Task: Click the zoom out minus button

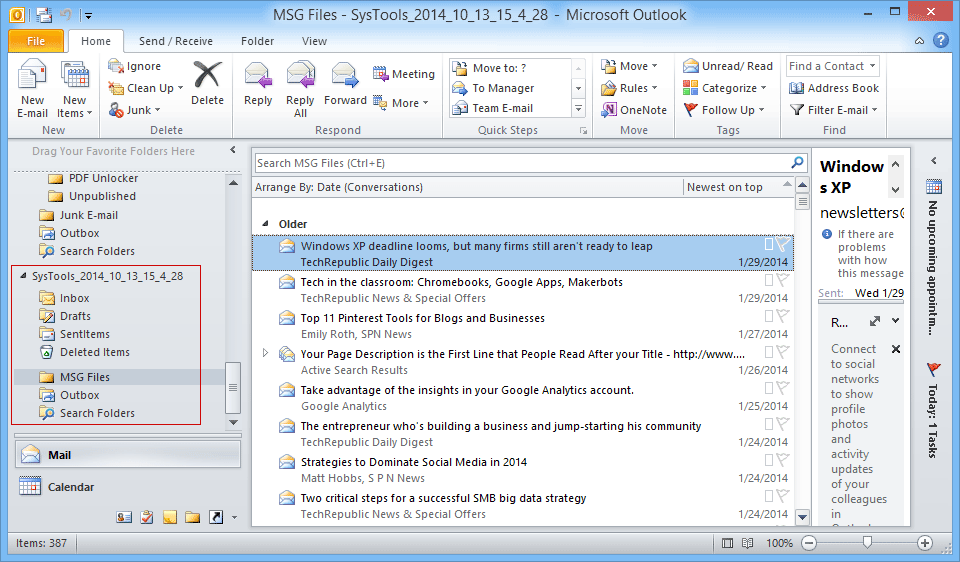Action: click(809, 543)
